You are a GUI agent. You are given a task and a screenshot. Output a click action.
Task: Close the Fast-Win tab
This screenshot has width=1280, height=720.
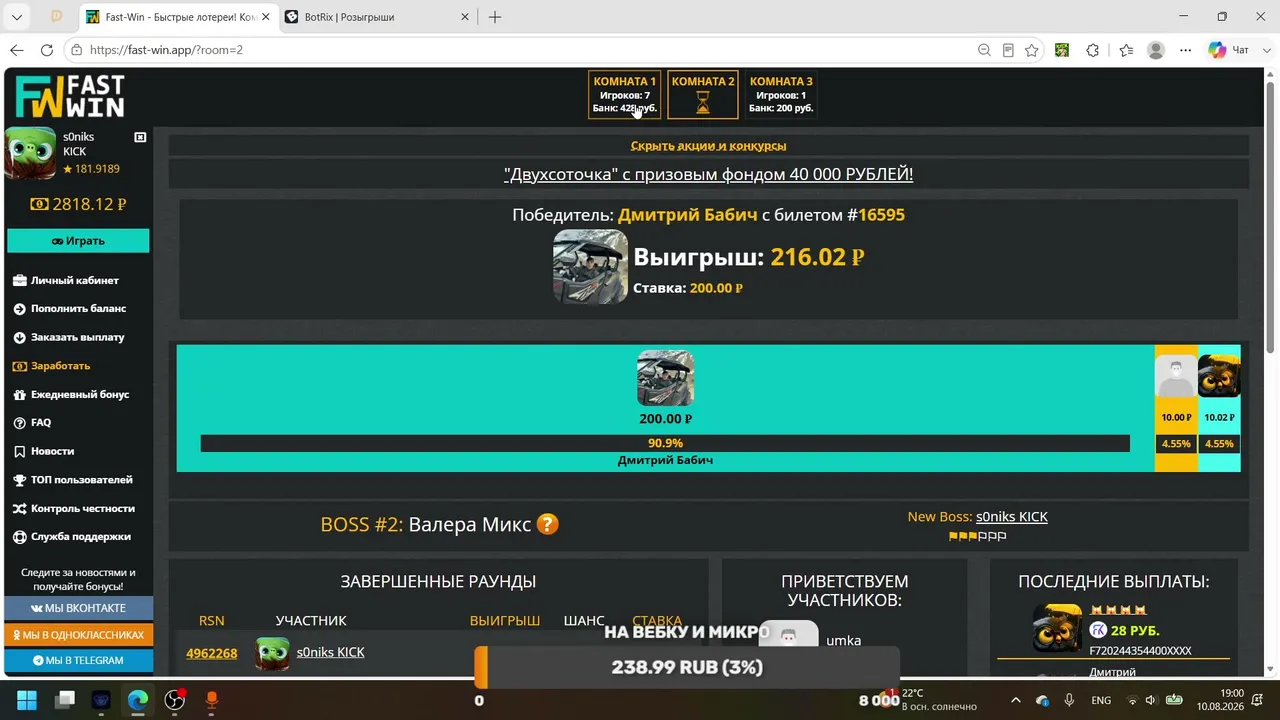pos(265,17)
